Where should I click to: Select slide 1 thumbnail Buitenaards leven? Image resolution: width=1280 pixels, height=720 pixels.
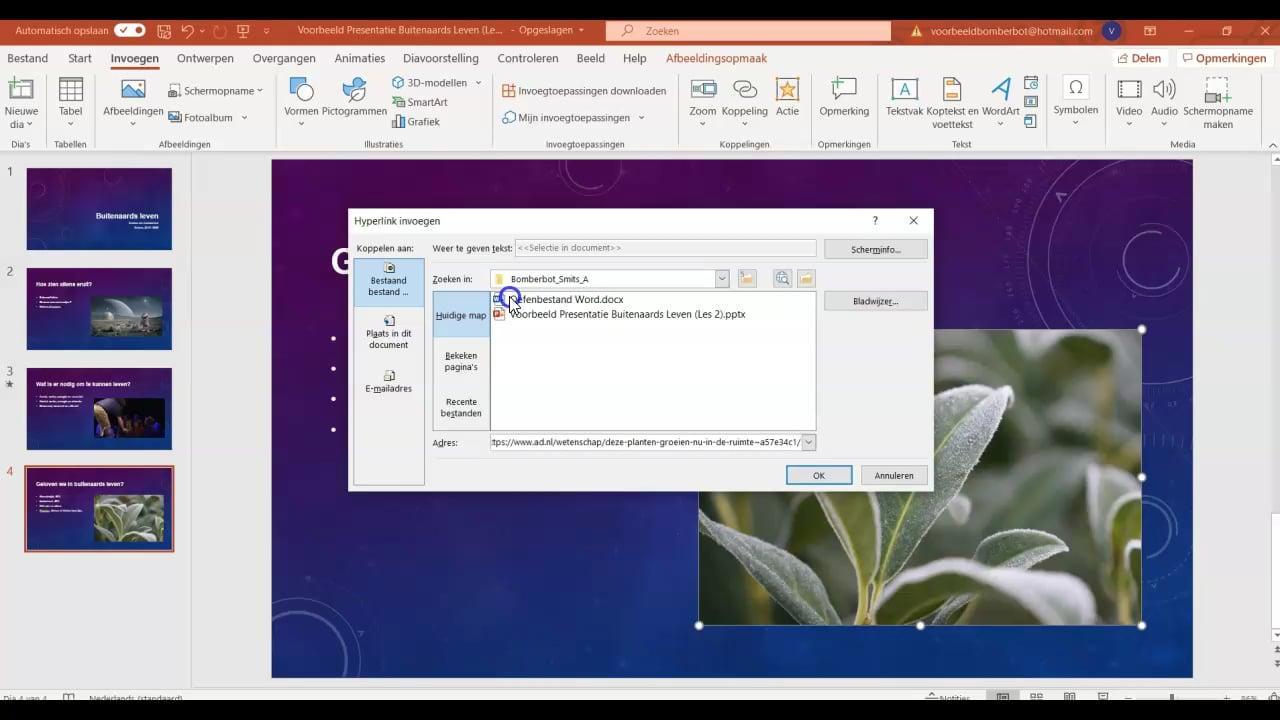tap(99, 209)
